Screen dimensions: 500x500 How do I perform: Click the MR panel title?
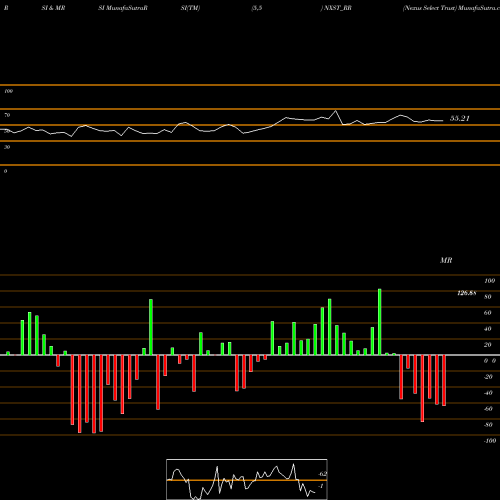coord(446,260)
